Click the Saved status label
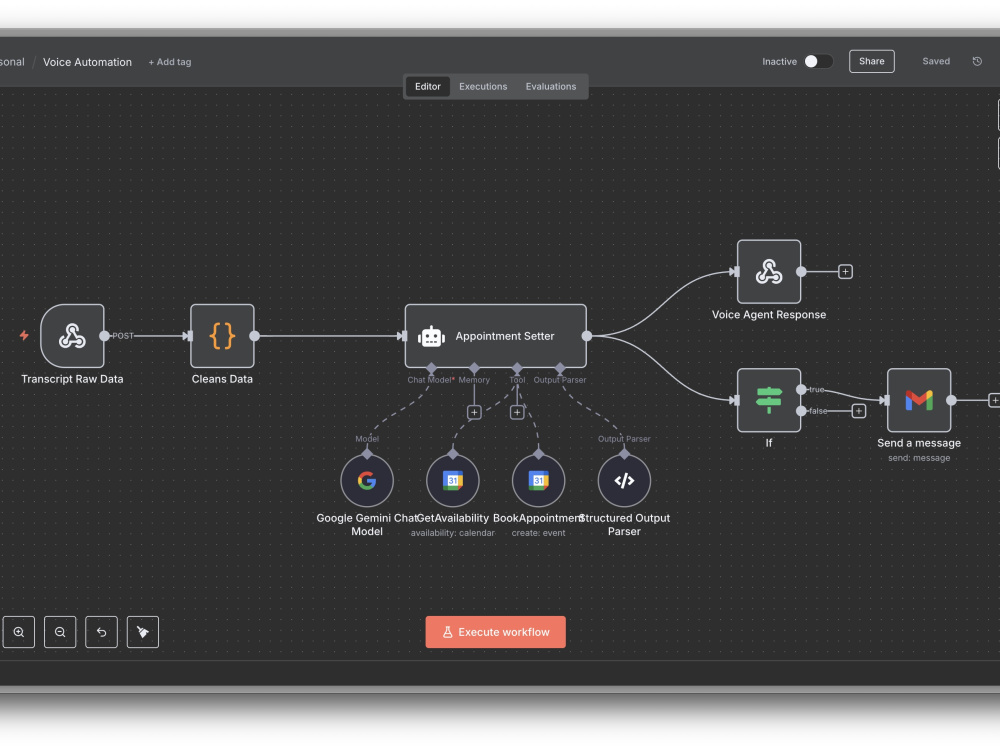 tap(936, 61)
